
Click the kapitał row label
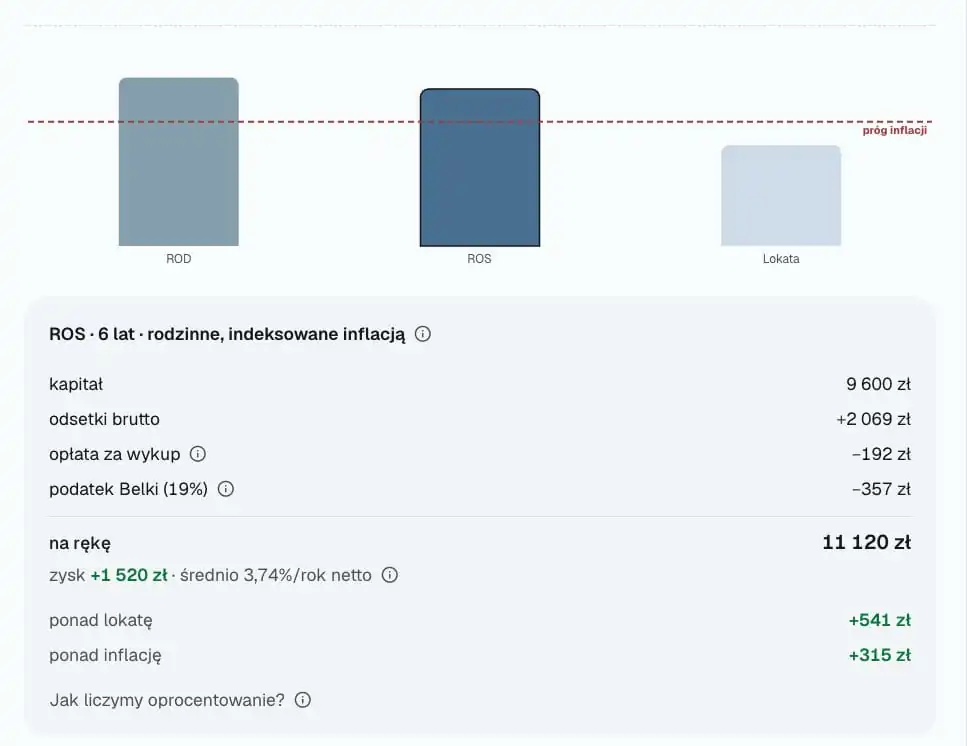click(76, 385)
